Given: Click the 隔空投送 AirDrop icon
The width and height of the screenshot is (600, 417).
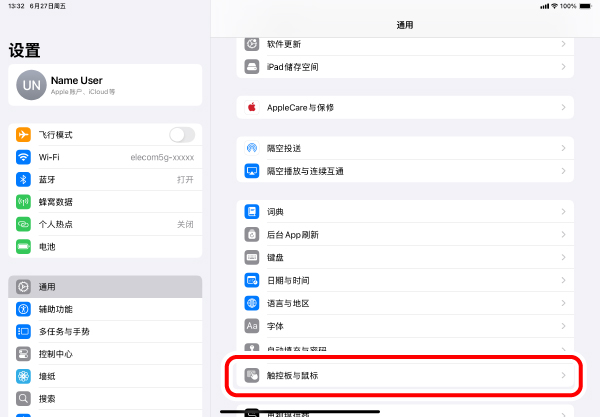Looking at the screenshot, I should pyautogui.click(x=253, y=148).
